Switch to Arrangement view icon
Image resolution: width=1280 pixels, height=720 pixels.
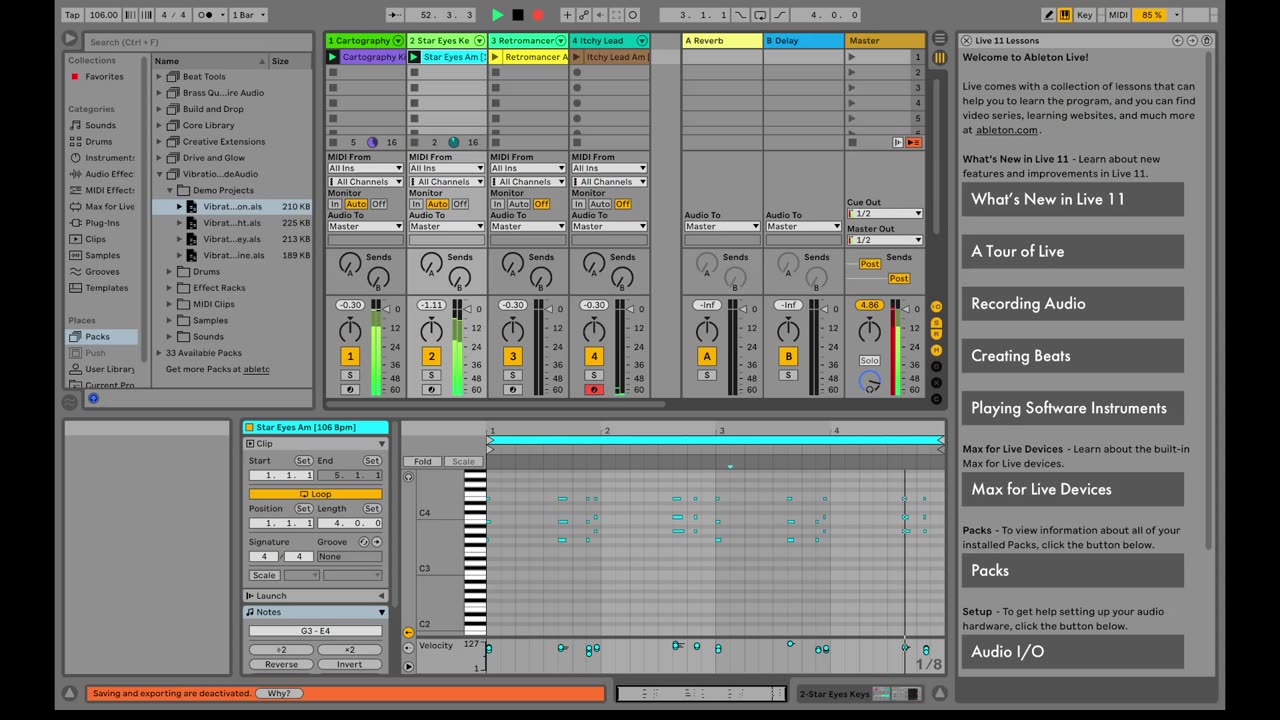coord(939,38)
